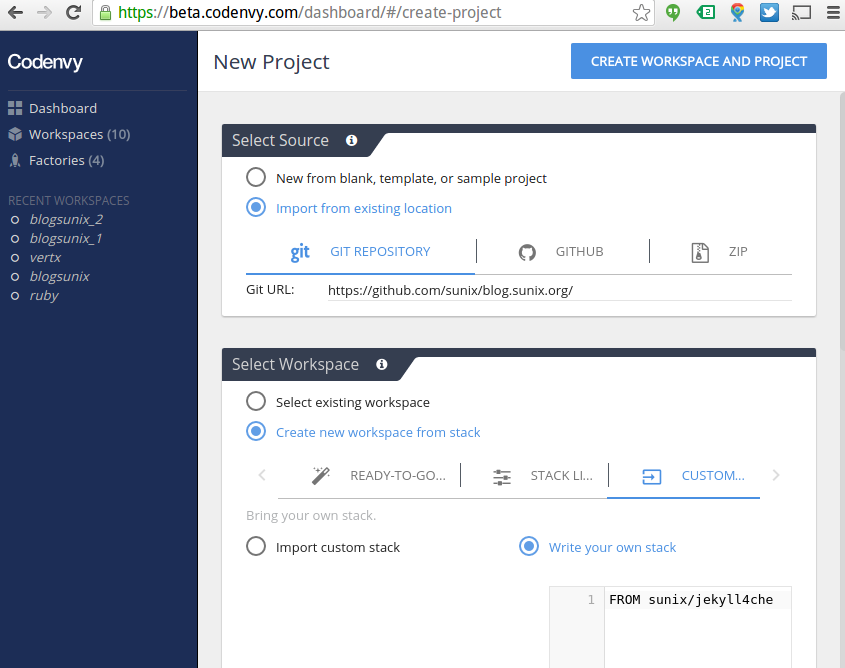Click the Maps pin extension icon
Viewport: 845px width, 668px height.
tap(737, 12)
